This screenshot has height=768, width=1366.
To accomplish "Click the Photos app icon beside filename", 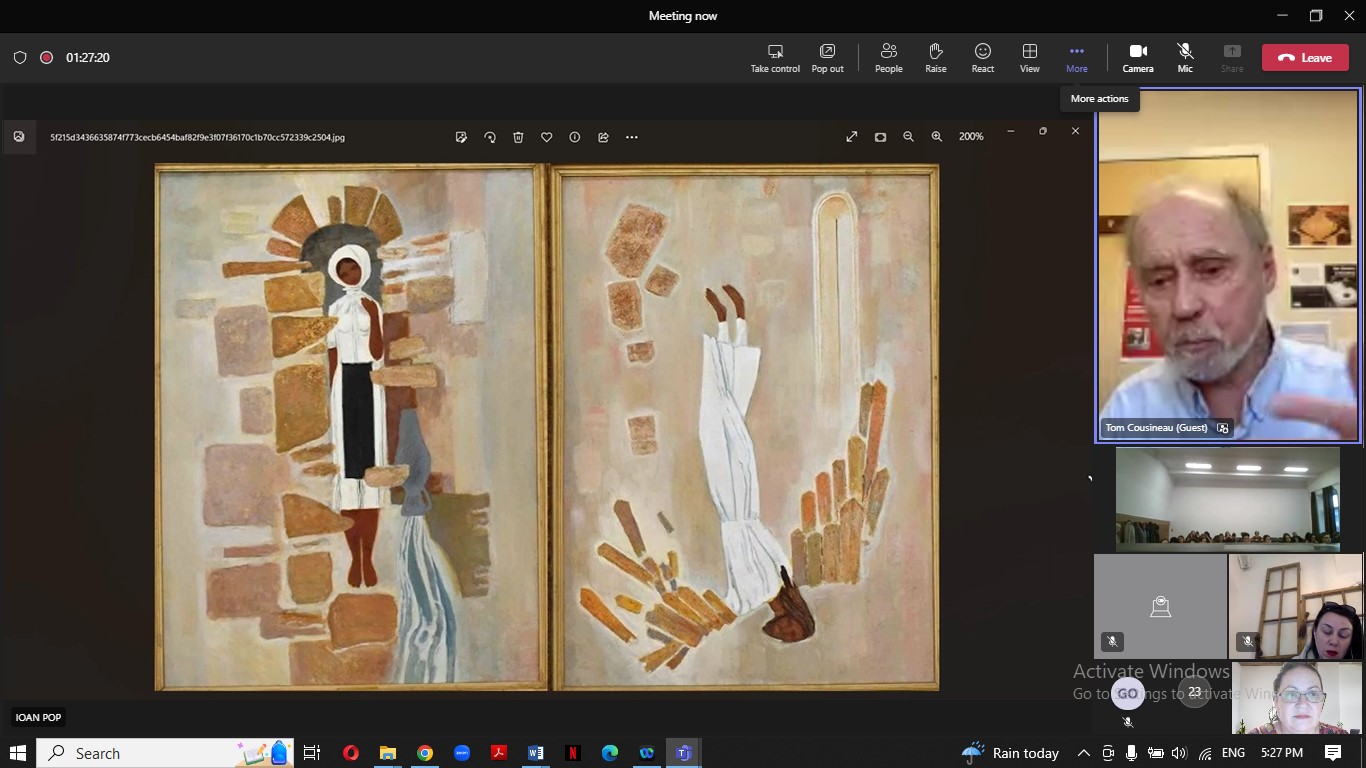I will (x=19, y=137).
